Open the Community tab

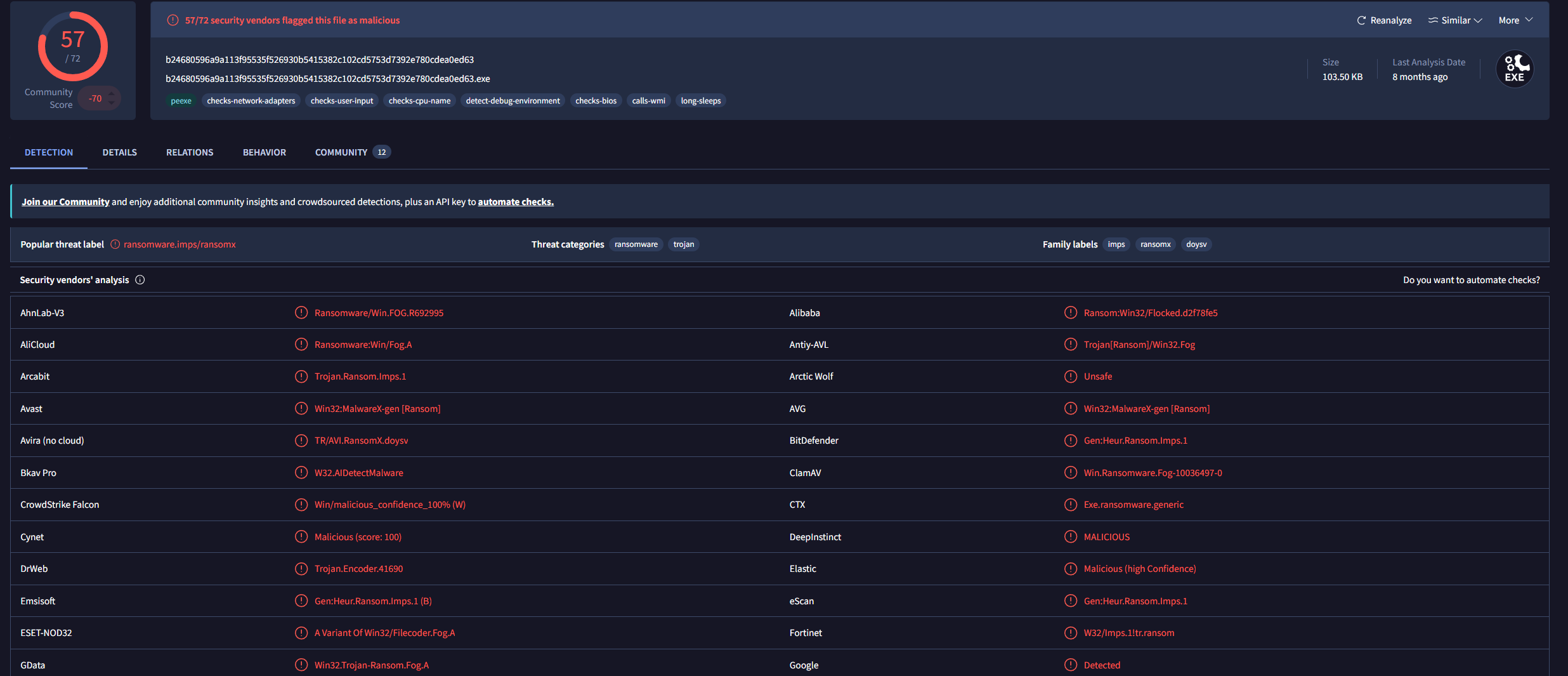pyautogui.click(x=353, y=152)
